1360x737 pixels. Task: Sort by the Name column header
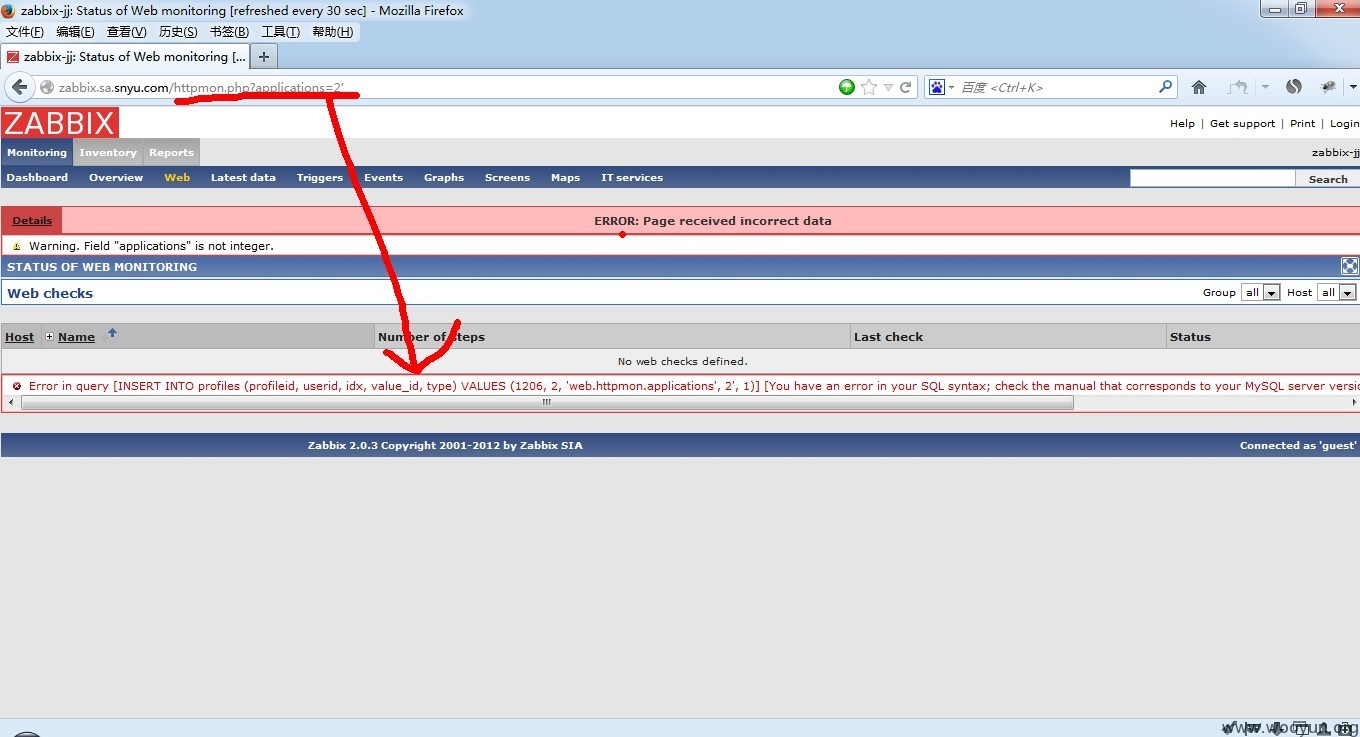click(x=76, y=337)
